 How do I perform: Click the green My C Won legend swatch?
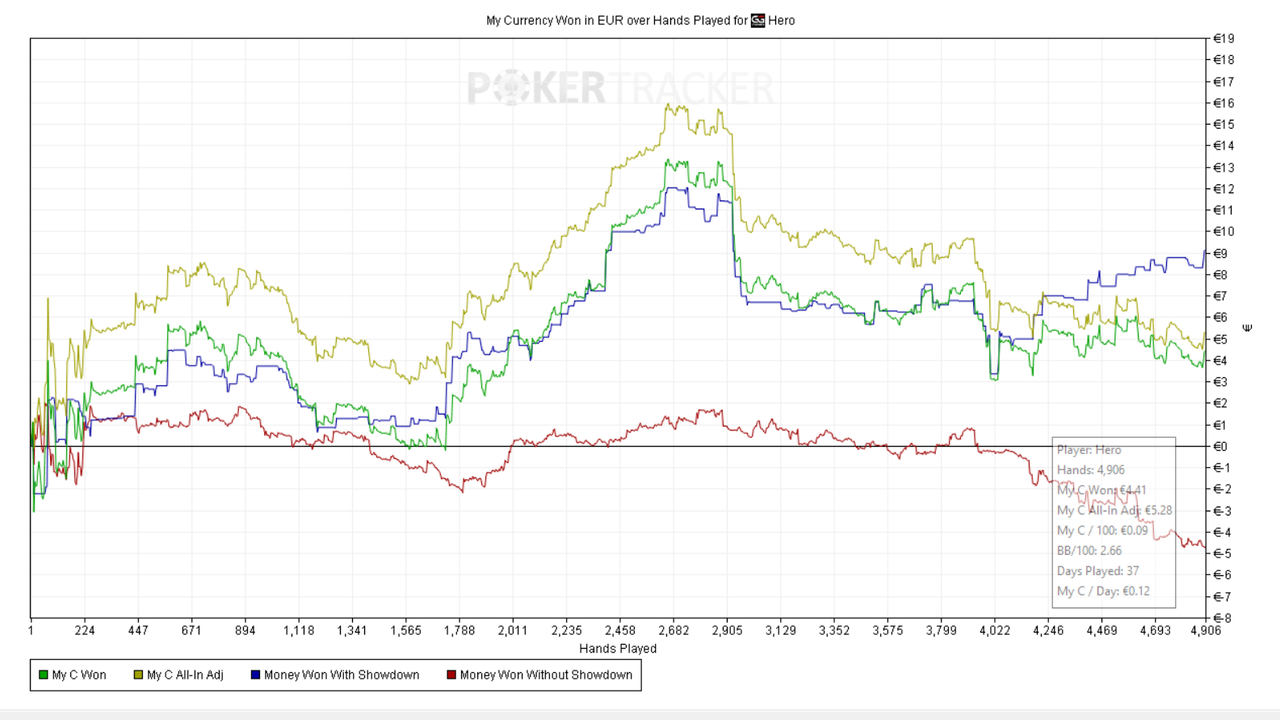point(43,675)
